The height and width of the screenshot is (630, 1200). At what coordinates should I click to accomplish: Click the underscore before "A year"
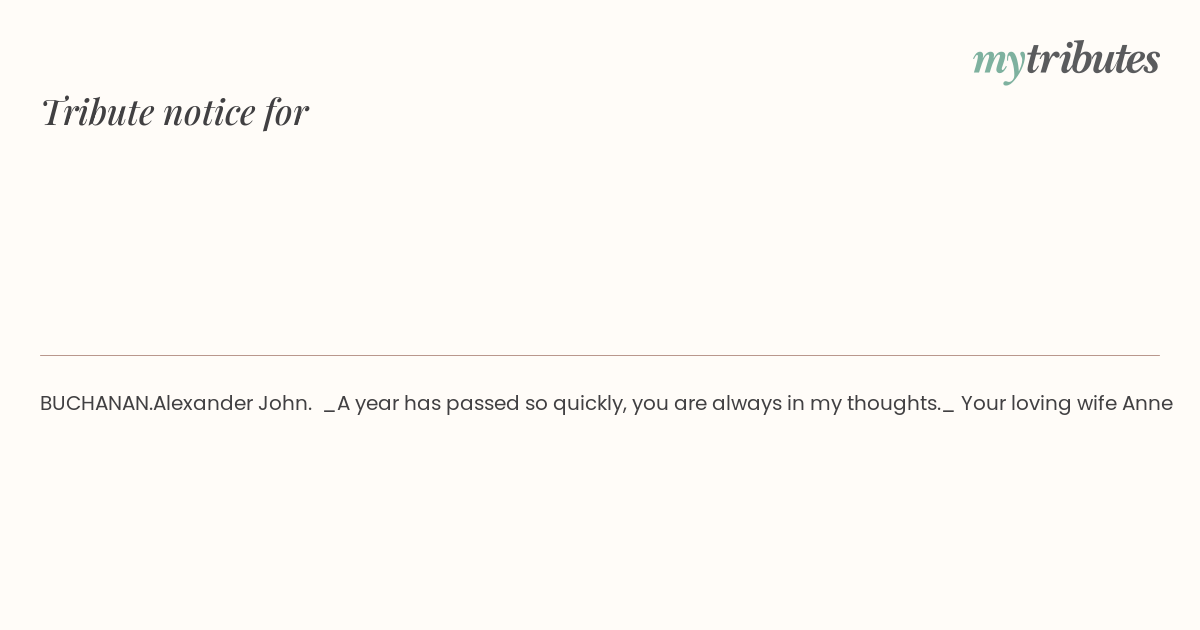[330, 411]
